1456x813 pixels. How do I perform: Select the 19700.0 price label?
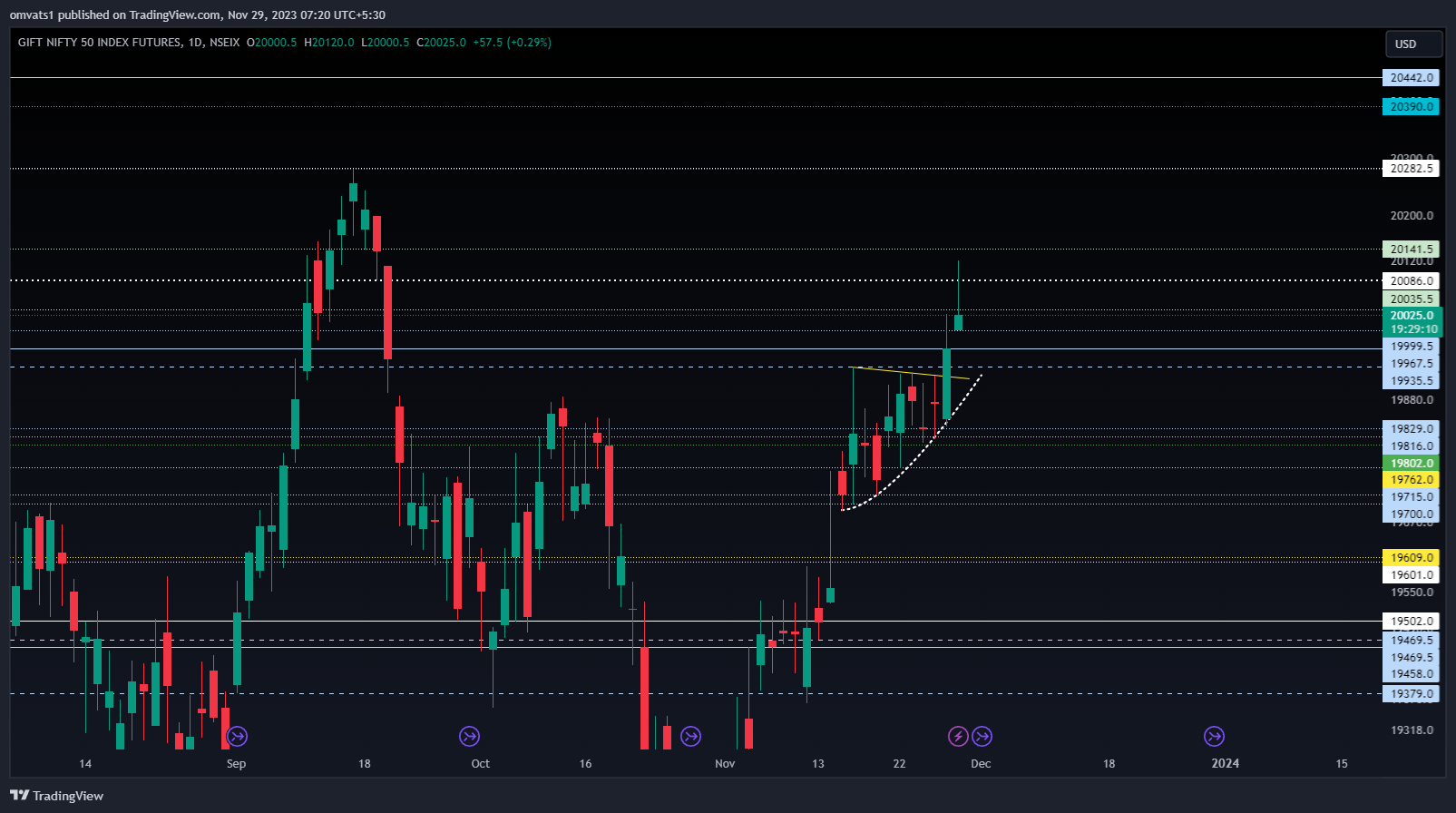coord(1411,514)
